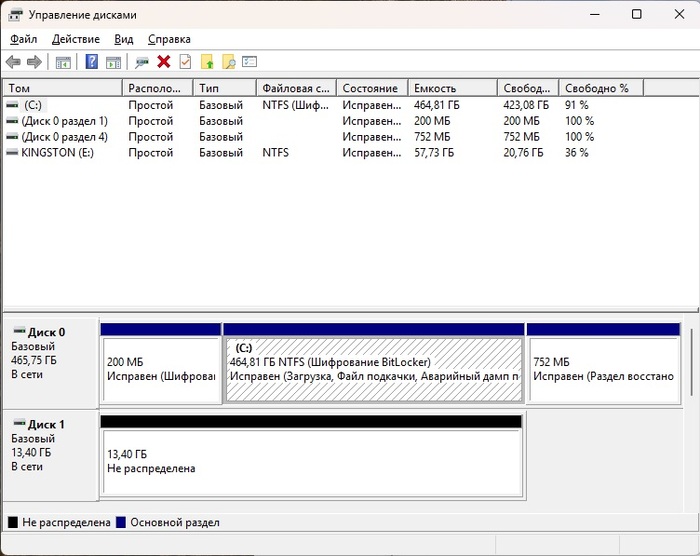Click the Back arrow in toolbar

pyautogui.click(x=13, y=62)
